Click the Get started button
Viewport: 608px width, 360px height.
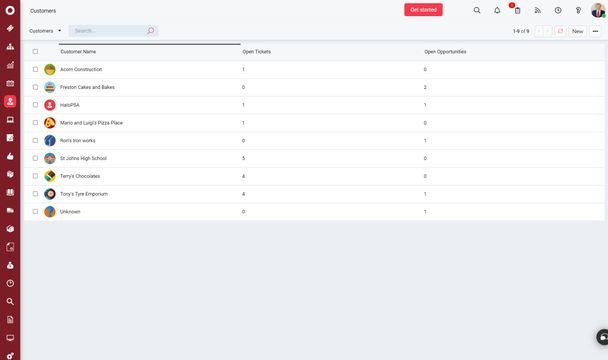(x=423, y=10)
